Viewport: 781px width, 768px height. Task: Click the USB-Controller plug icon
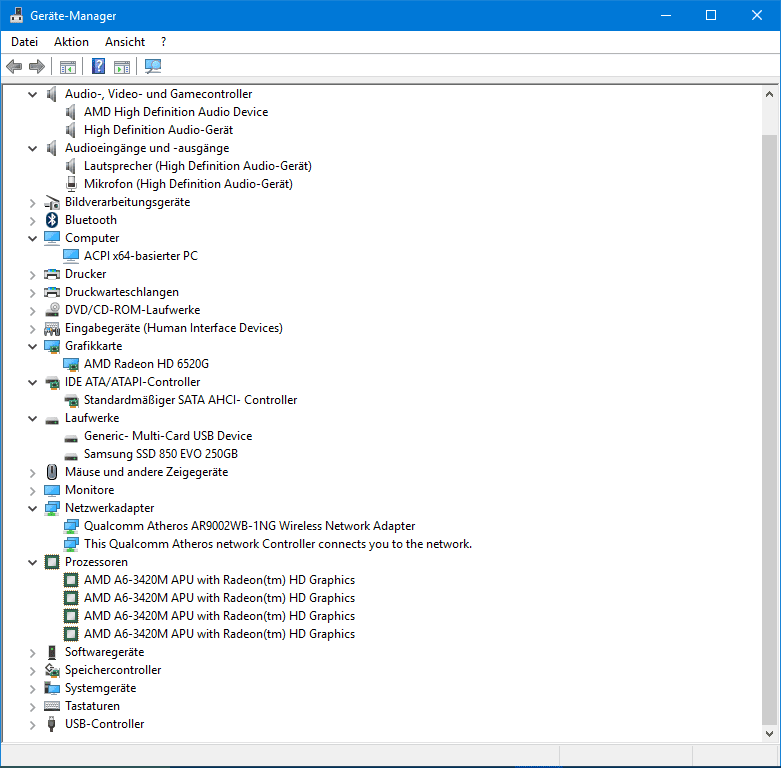(x=51, y=724)
